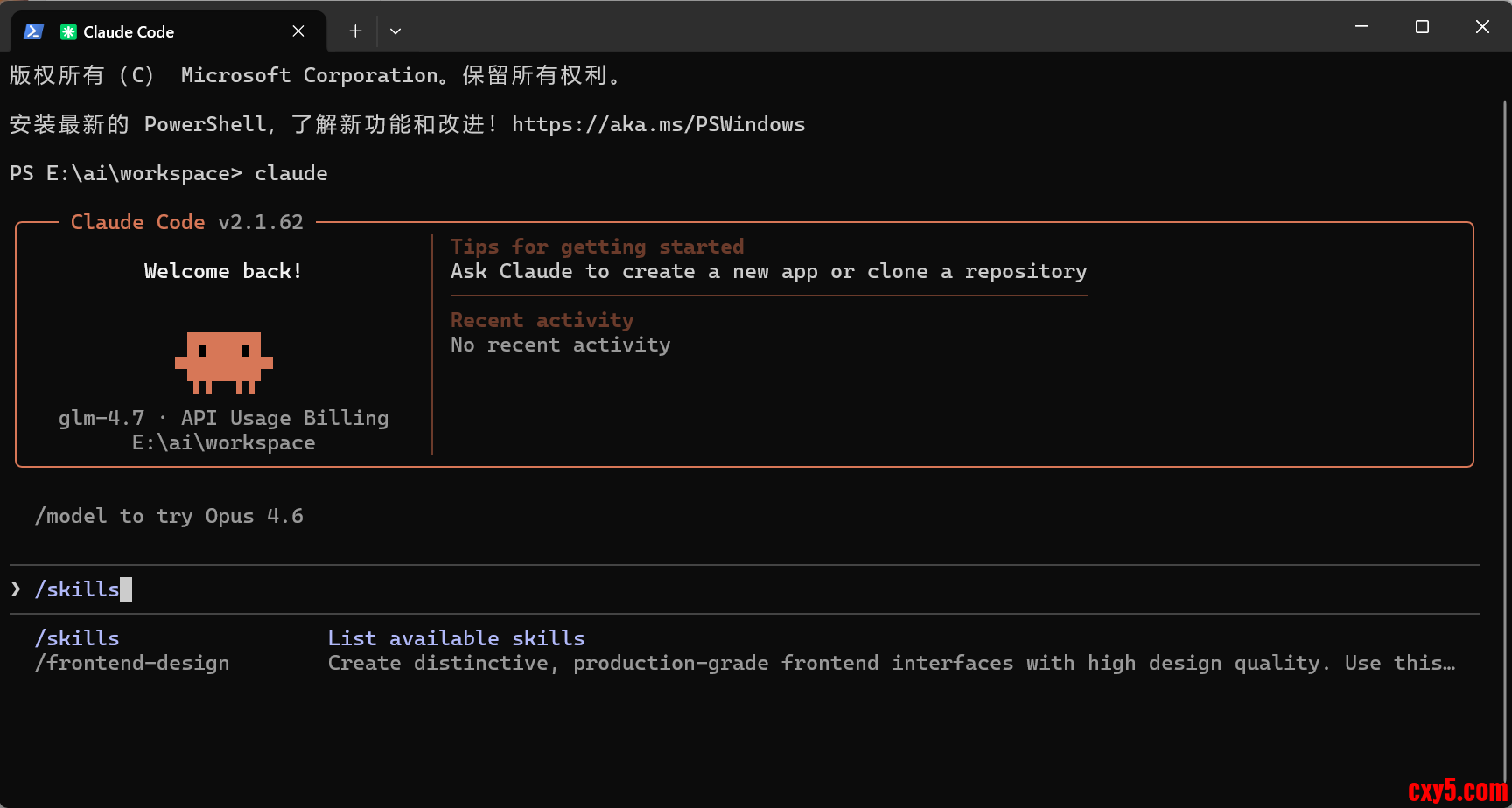The image size is (1512, 808).
Task: Expand the new tab profile dropdown
Action: click(x=395, y=31)
